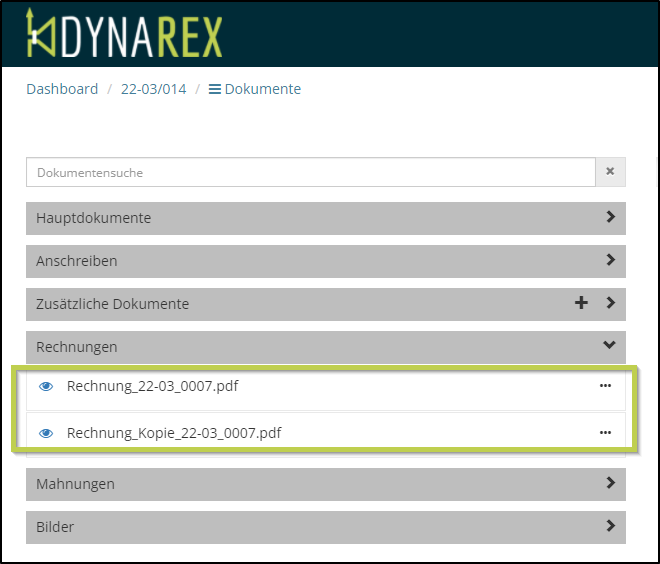Screen dimensions: 660x564
Task: Add a document via plus icon in Zusätzliche Dokumente
Action: pos(581,303)
